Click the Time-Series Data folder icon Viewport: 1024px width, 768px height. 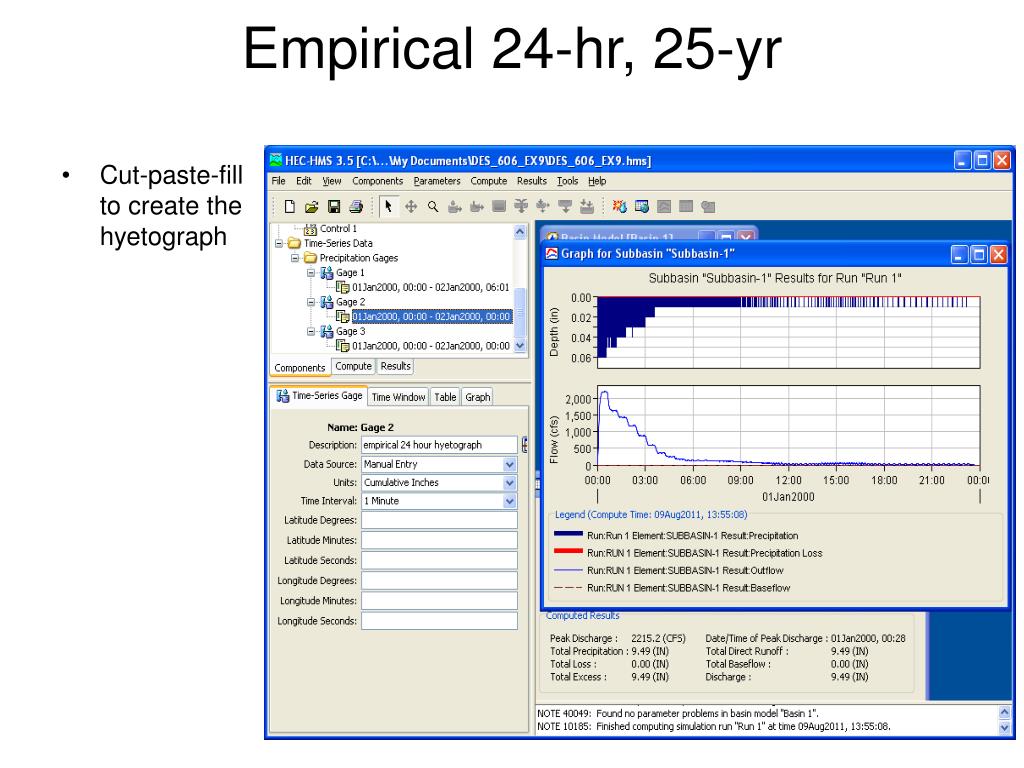pyautogui.click(x=295, y=244)
